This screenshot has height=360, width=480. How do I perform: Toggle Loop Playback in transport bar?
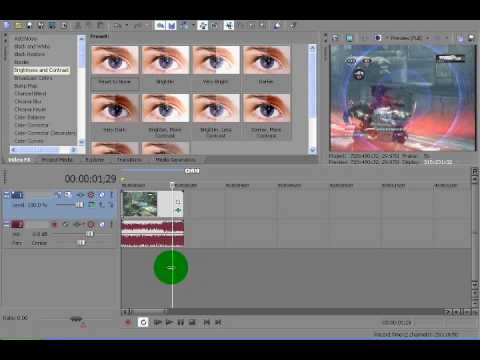pos(143,322)
